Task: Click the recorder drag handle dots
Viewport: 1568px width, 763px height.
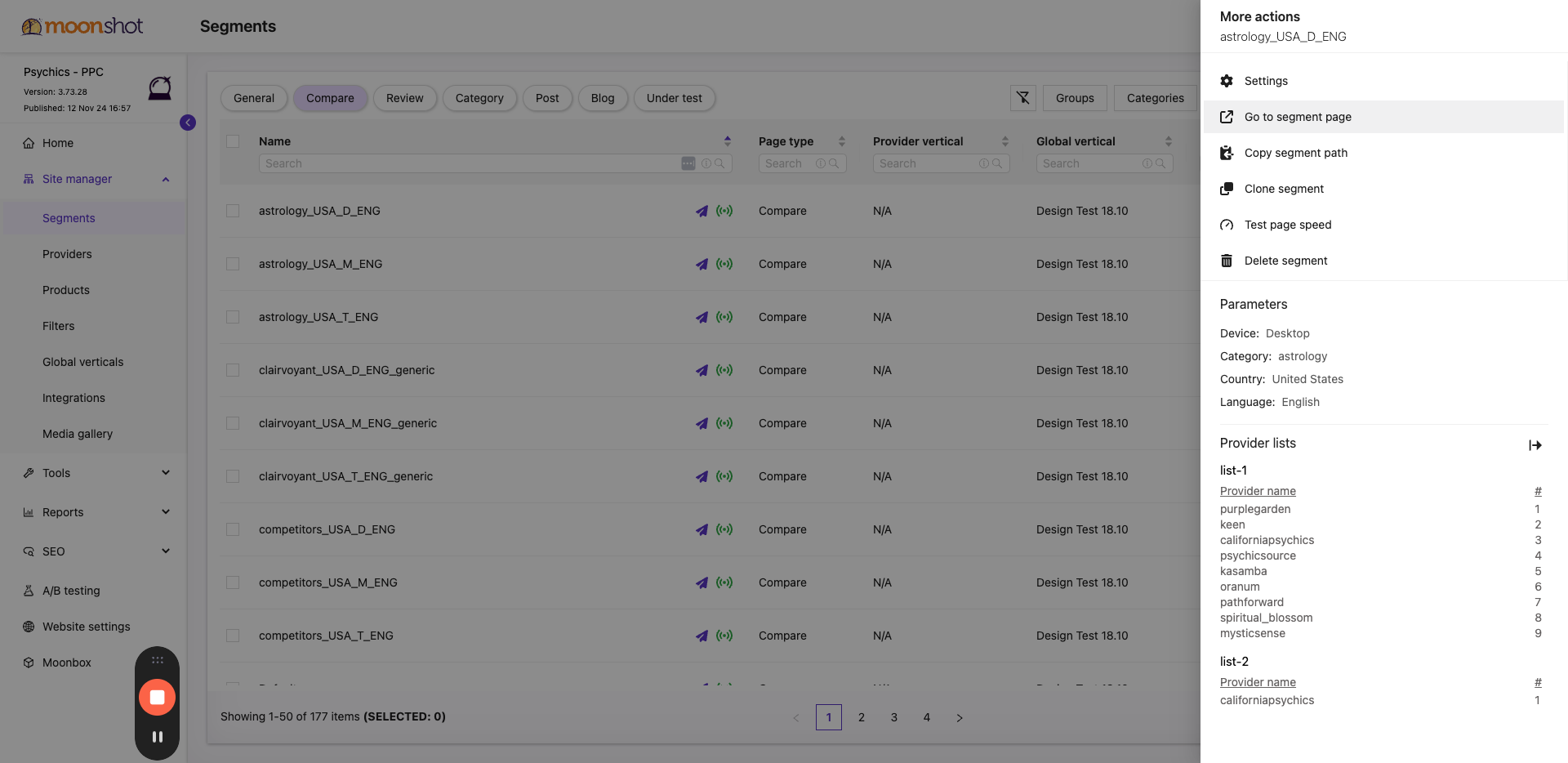Action: [x=158, y=660]
